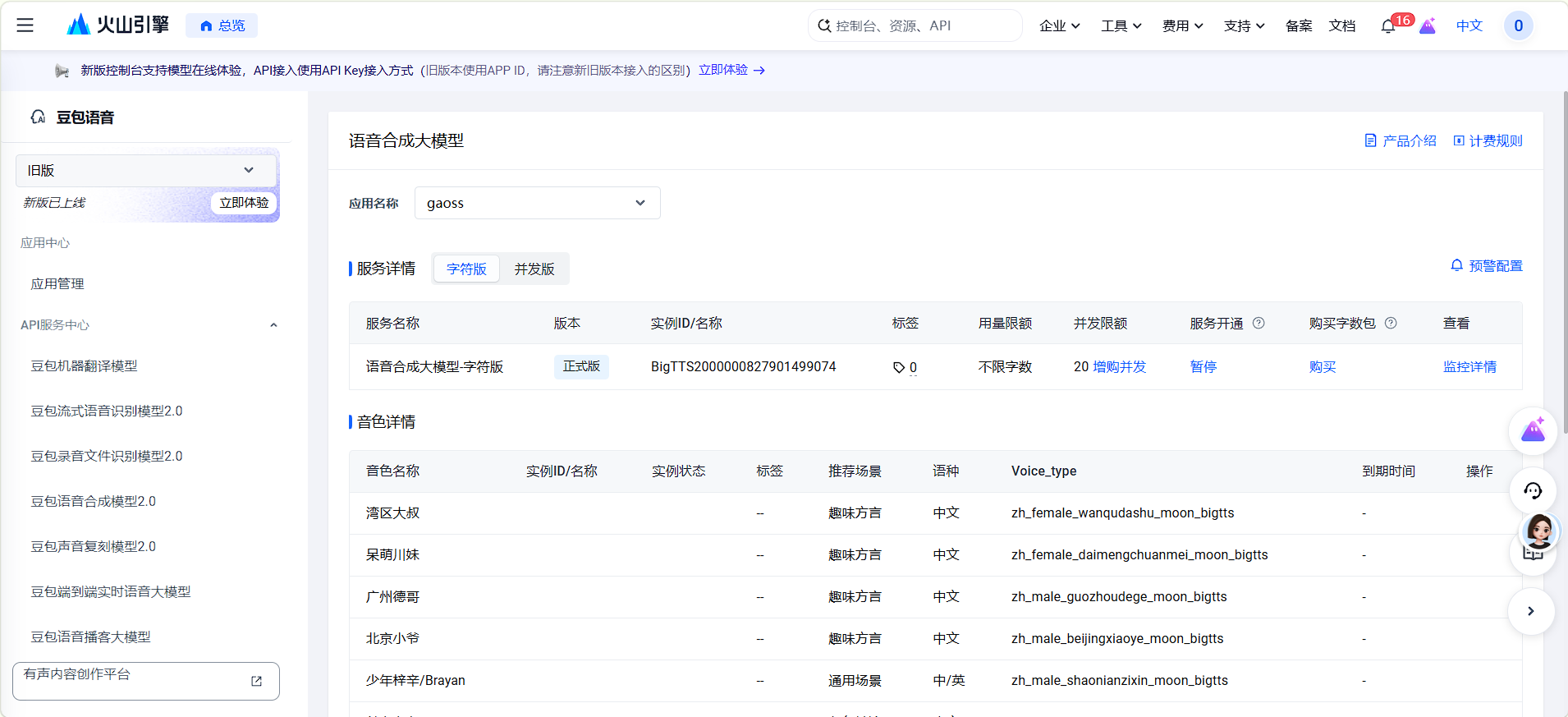Click the 少年梓辛/Brayan voice name
The image size is (1568, 717).
pyautogui.click(x=415, y=680)
